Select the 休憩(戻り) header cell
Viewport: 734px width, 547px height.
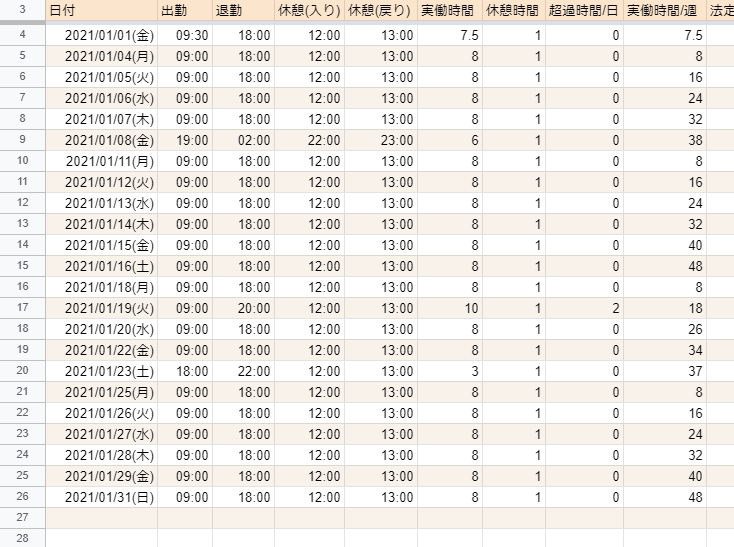(x=381, y=10)
